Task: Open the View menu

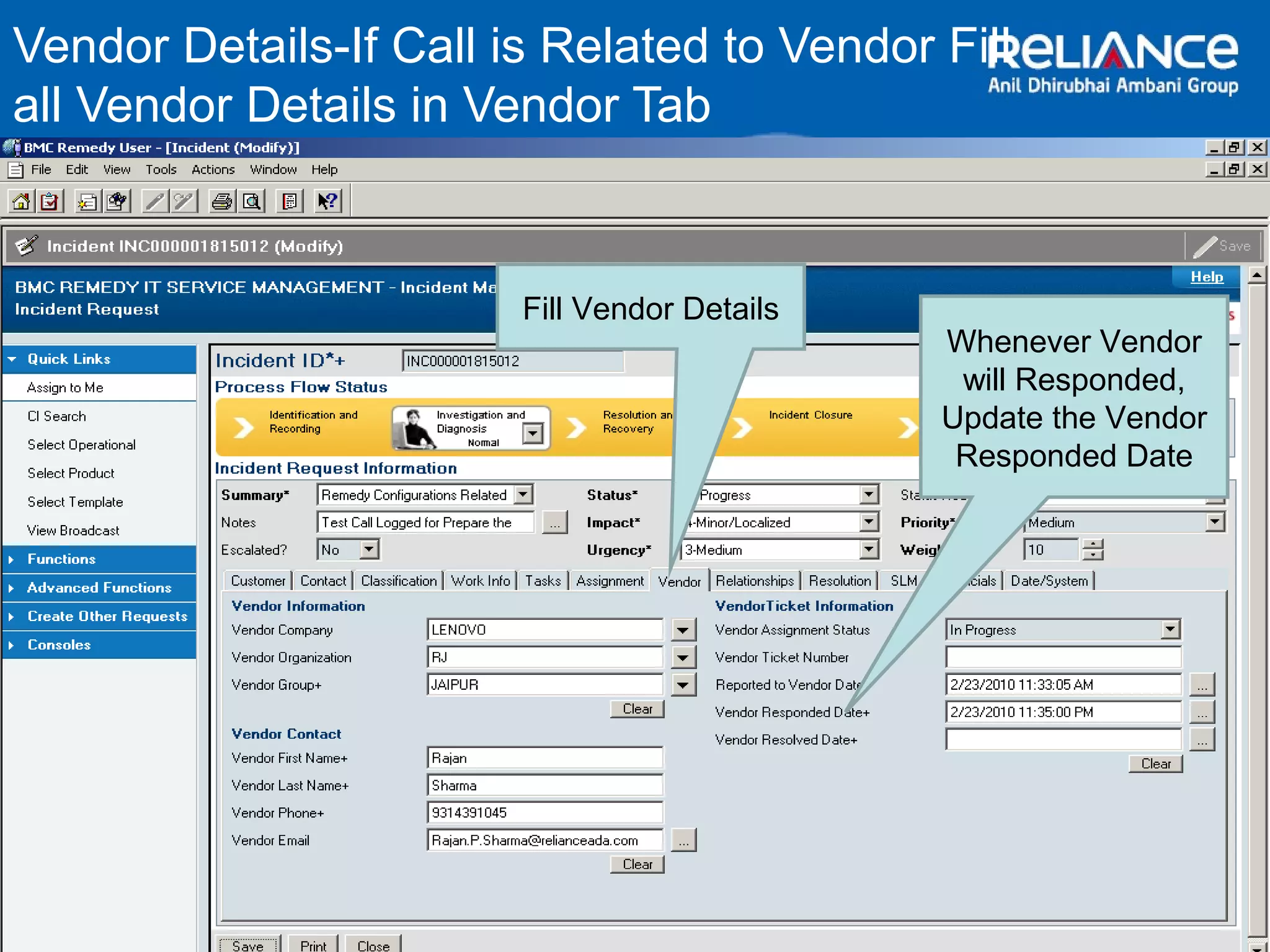Action: (x=117, y=170)
